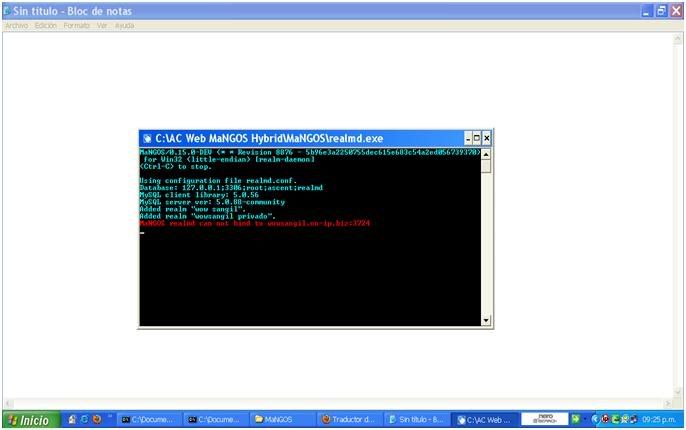Viewport: 686px width, 430px height.
Task: Open the Edición menu
Action: (46, 26)
